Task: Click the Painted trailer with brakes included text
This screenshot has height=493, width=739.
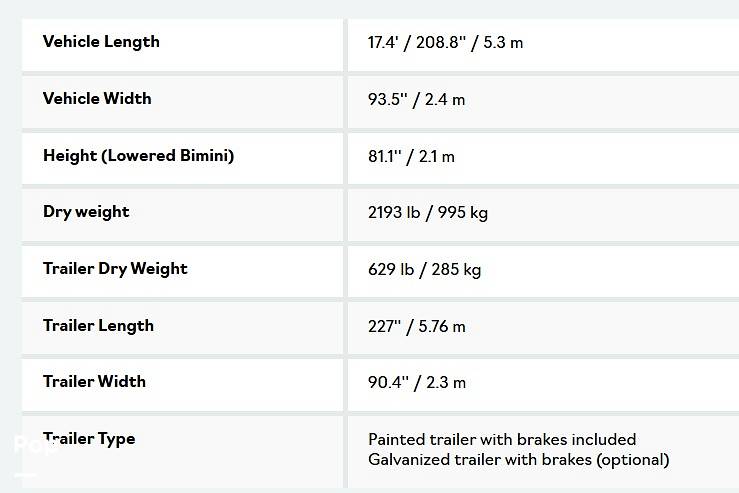Action: [502, 440]
